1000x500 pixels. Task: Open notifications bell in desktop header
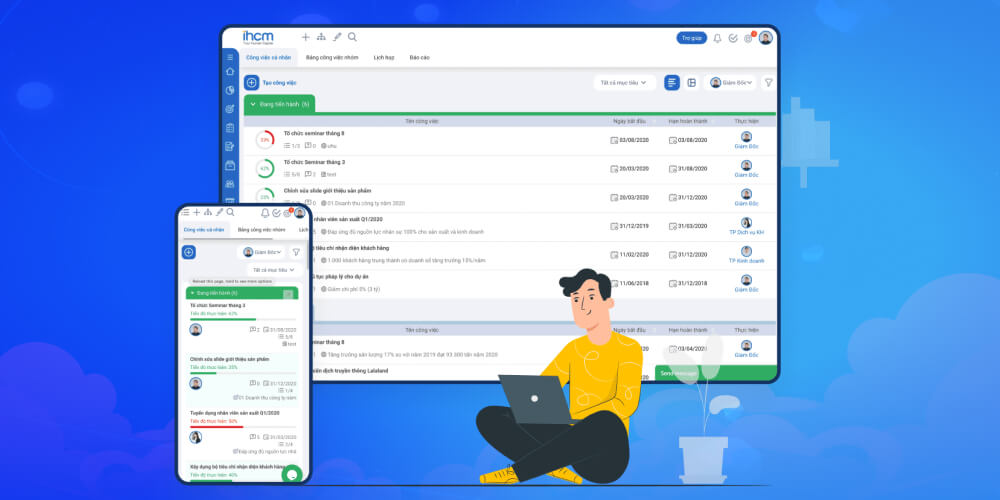[x=717, y=38]
